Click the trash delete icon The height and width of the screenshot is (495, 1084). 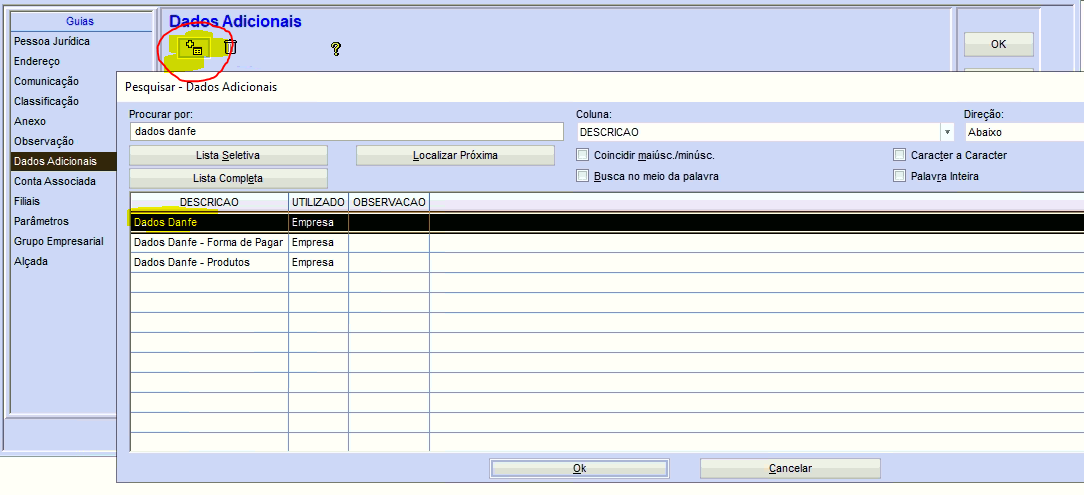[230, 47]
